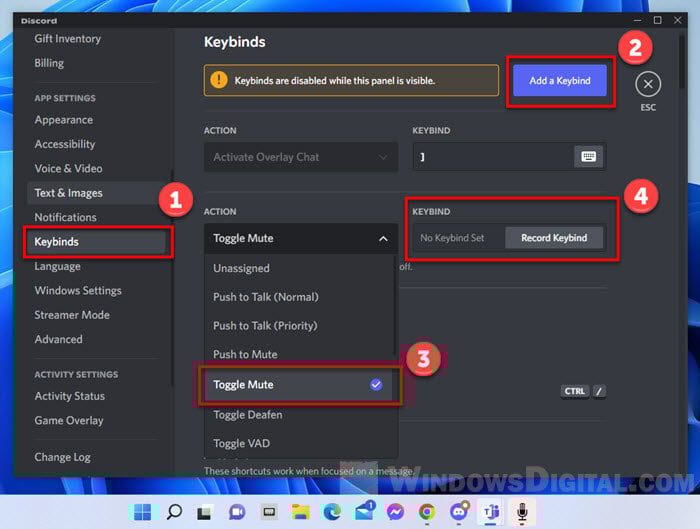Click Add a Keybind button
The height and width of the screenshot is (529, 700).
(560, 81)
